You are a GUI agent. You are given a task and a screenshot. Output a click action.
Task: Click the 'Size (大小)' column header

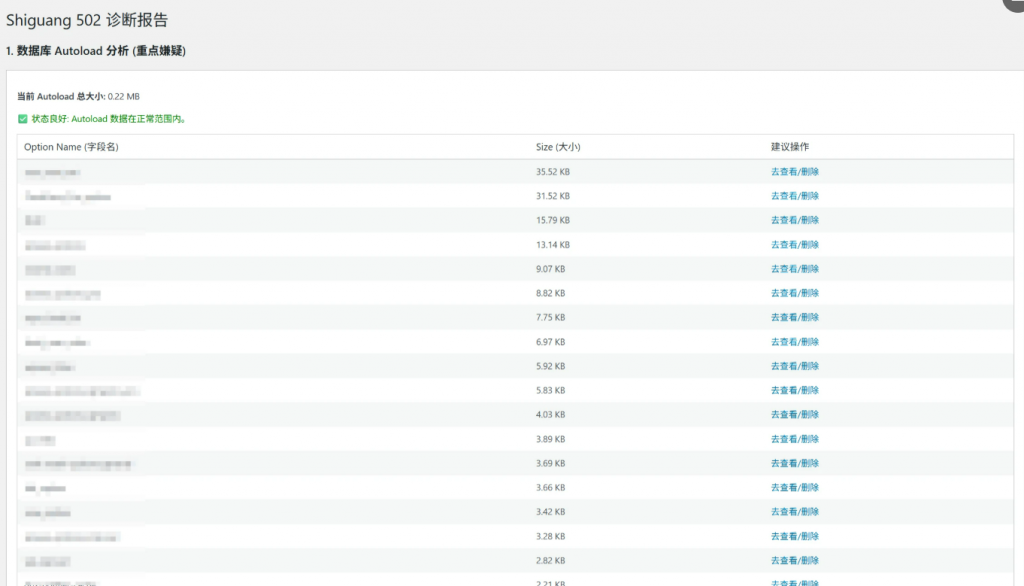point(558,147)
